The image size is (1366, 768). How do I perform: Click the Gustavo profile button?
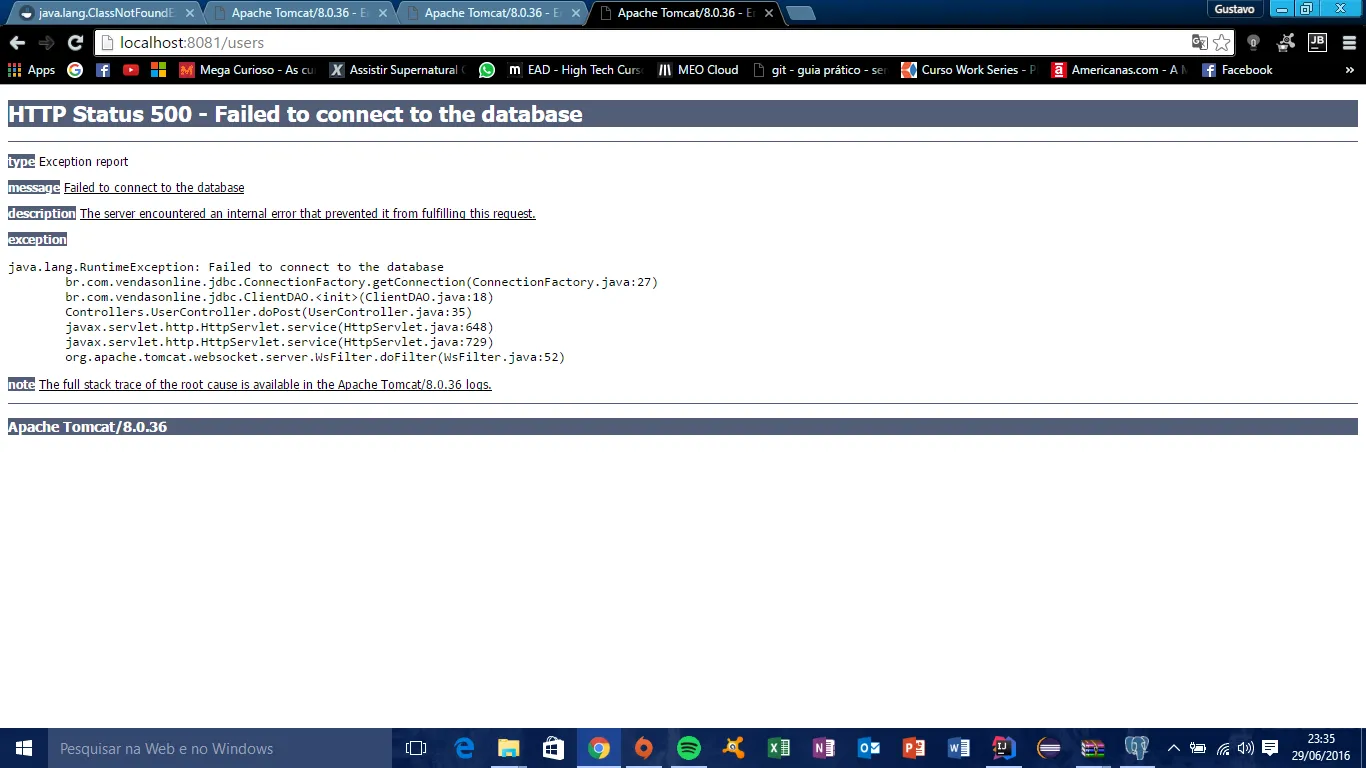1234,9
